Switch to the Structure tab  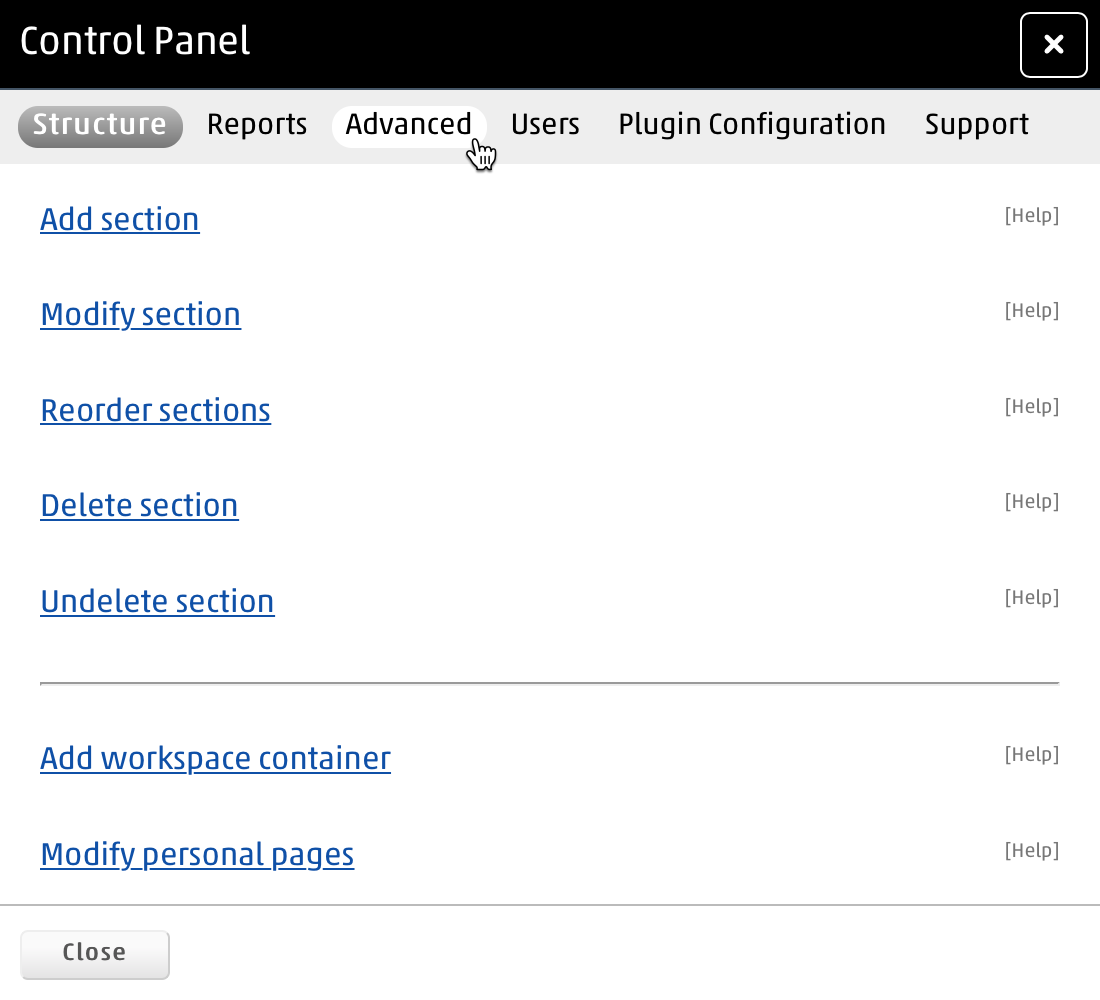[100, 125]
